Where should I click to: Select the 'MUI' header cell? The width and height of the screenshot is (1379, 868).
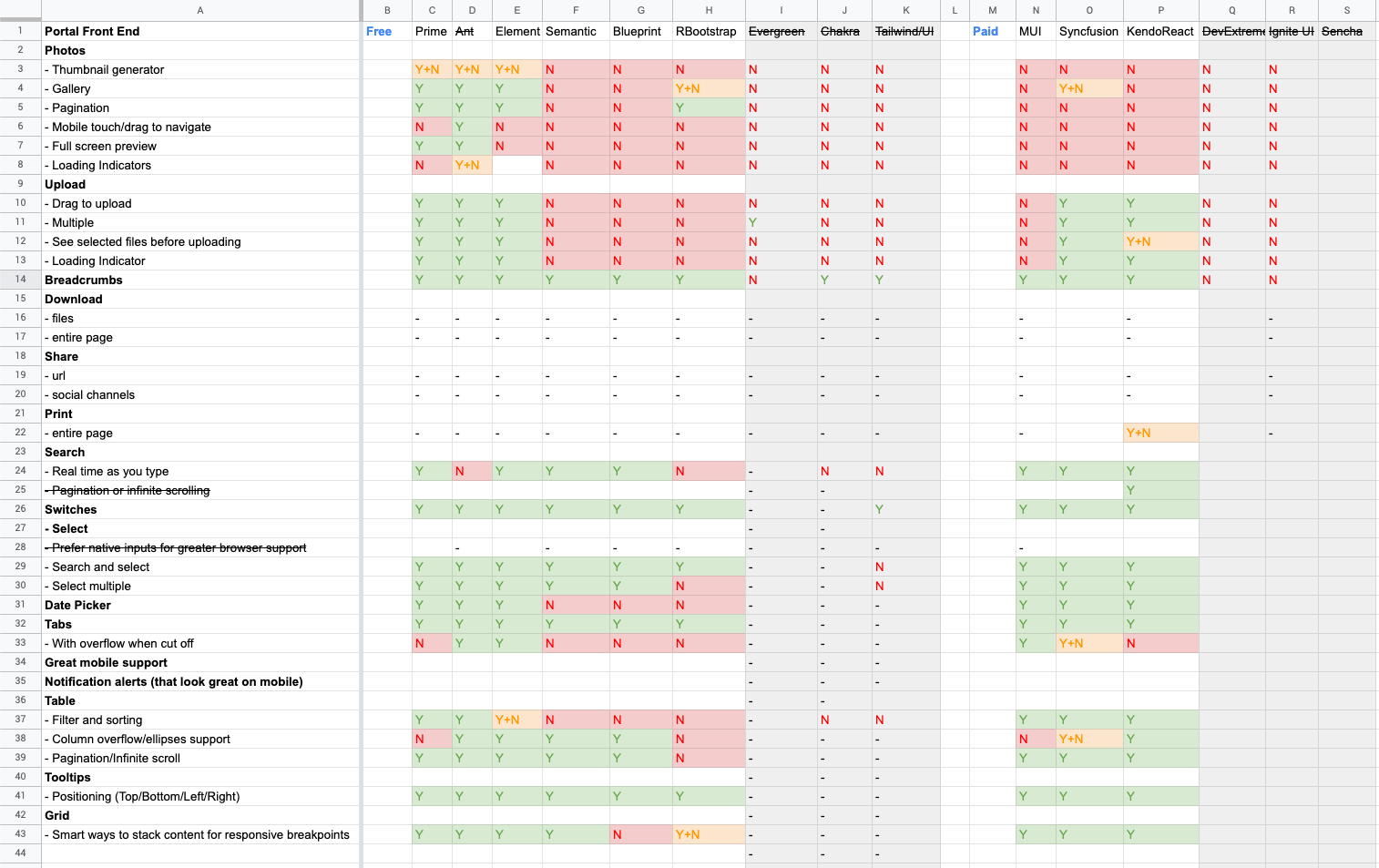(x=1036, y=31)
